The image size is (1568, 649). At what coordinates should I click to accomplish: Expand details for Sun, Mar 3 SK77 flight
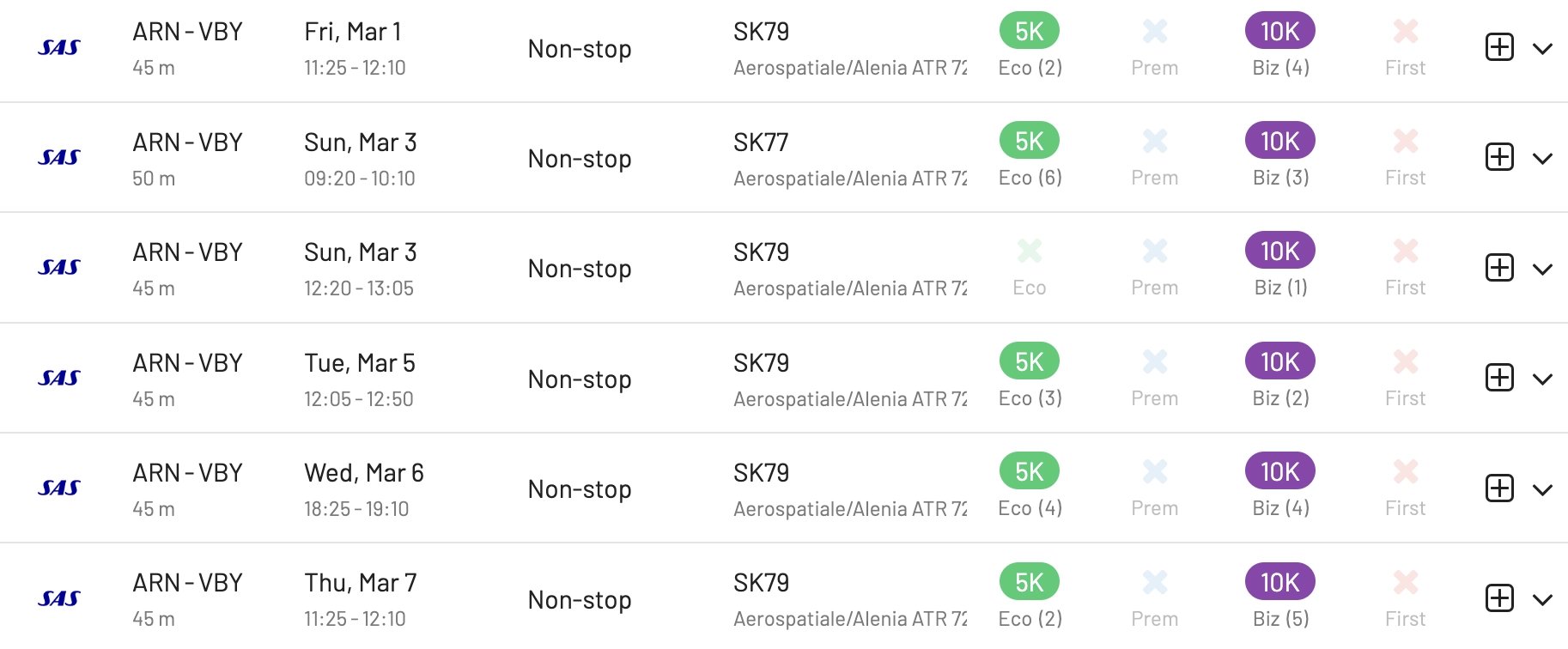coord(1542,159)
